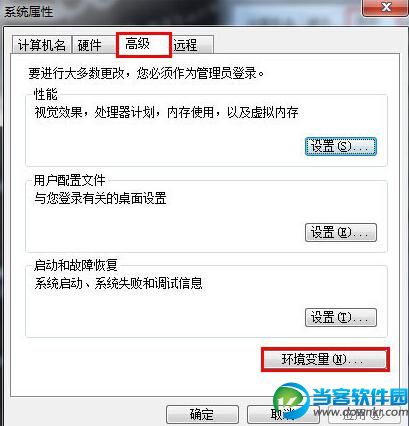409x426 pixels.
Task: Open performance 设置(S) button
Action: [341, 146]
